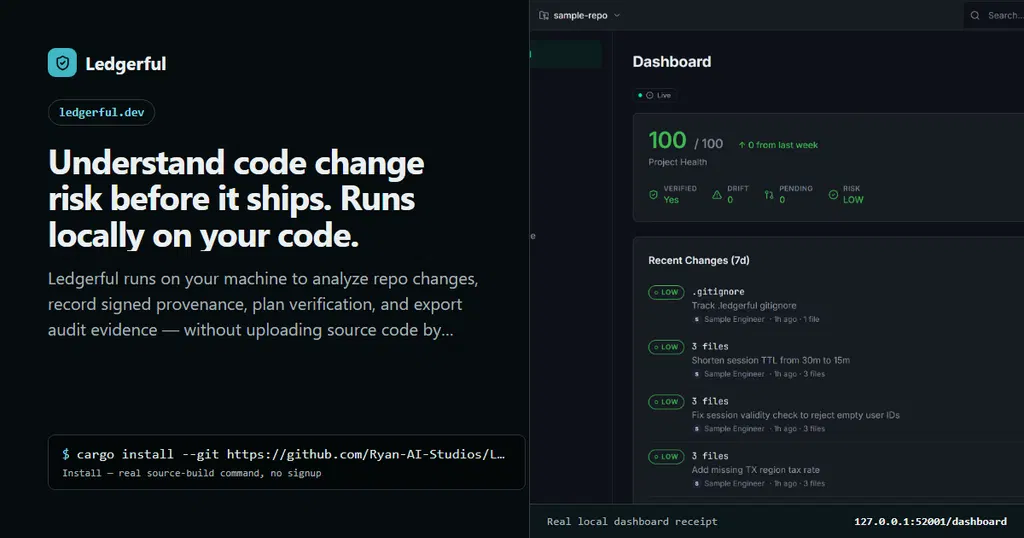Screen dimensions: 1024x538
Task: Click the Recent Changes (7d) heading
Action: 699,261
